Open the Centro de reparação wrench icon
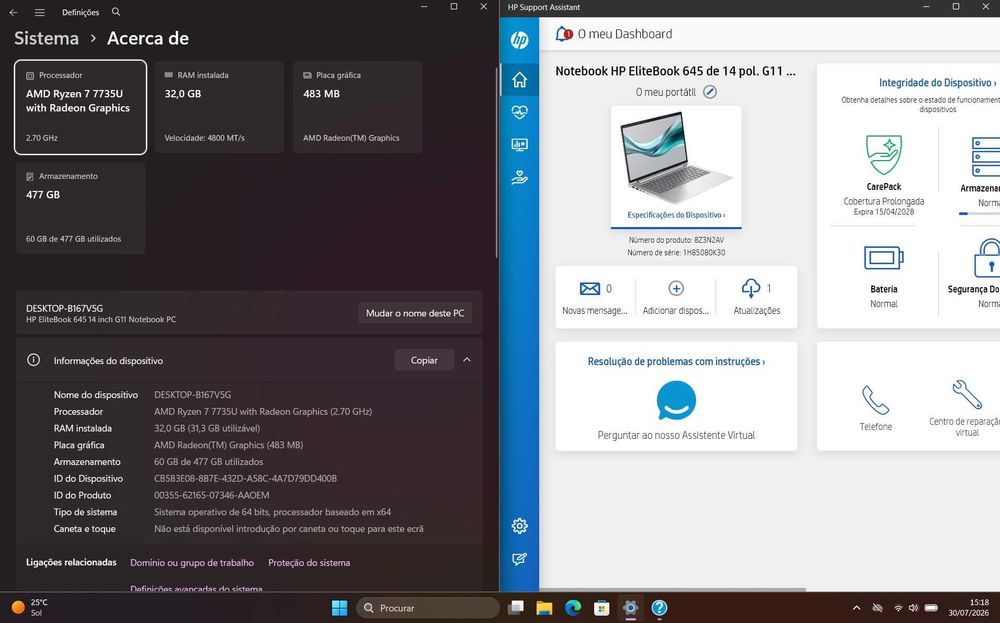The height and width of the screenshot is (623, 1000). pyautogui.click(x=967, y=395)
